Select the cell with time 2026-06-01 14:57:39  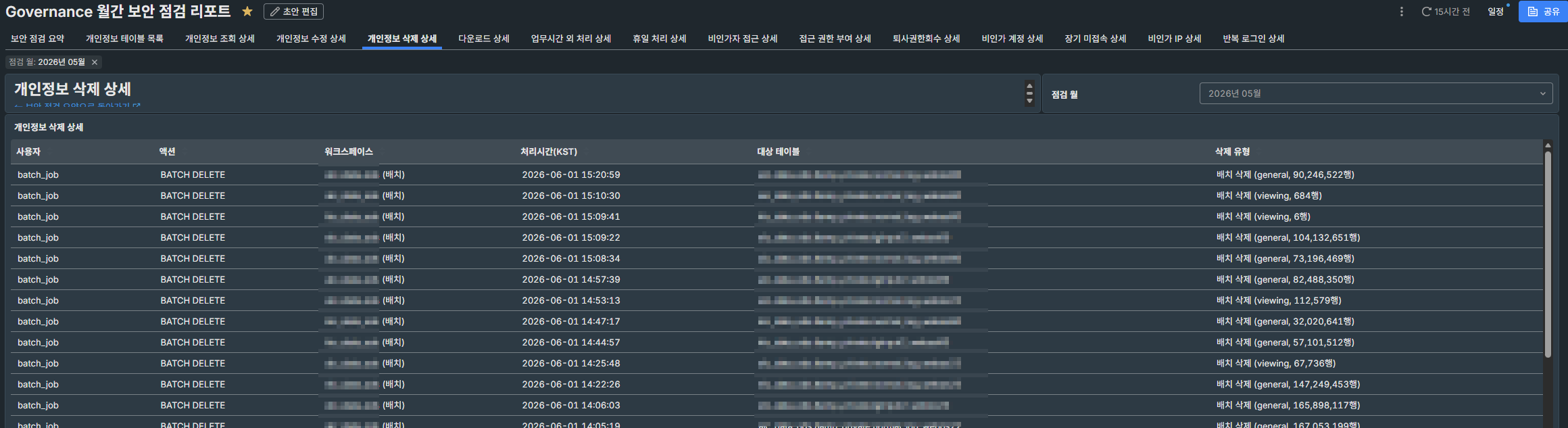571,279
